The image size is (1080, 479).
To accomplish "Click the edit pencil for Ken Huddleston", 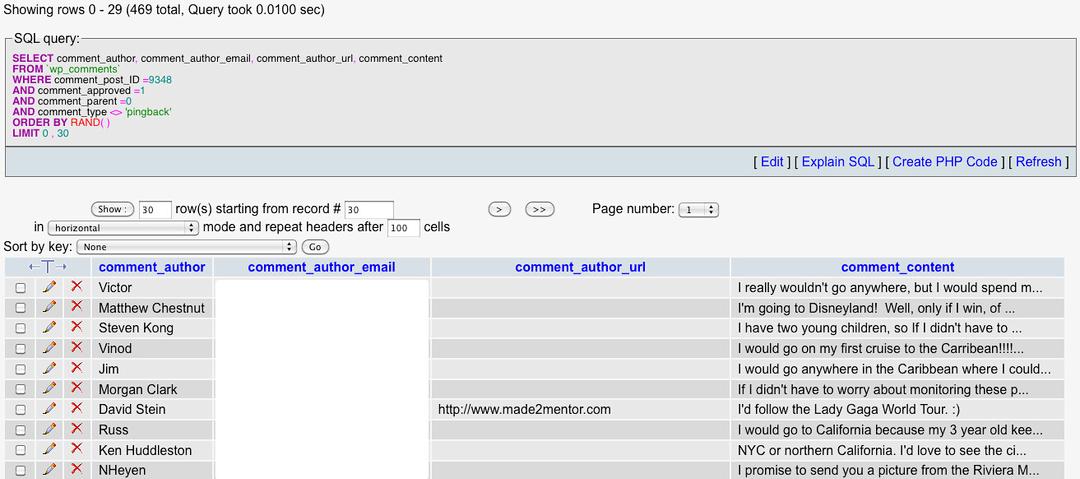I will [49, 450].
